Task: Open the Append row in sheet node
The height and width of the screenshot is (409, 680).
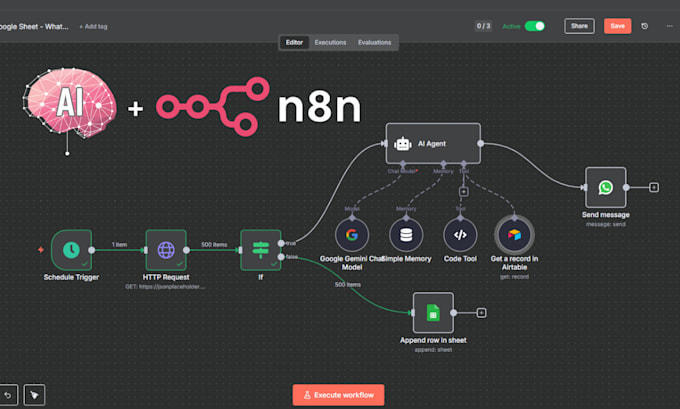Action: coord(433,313)
